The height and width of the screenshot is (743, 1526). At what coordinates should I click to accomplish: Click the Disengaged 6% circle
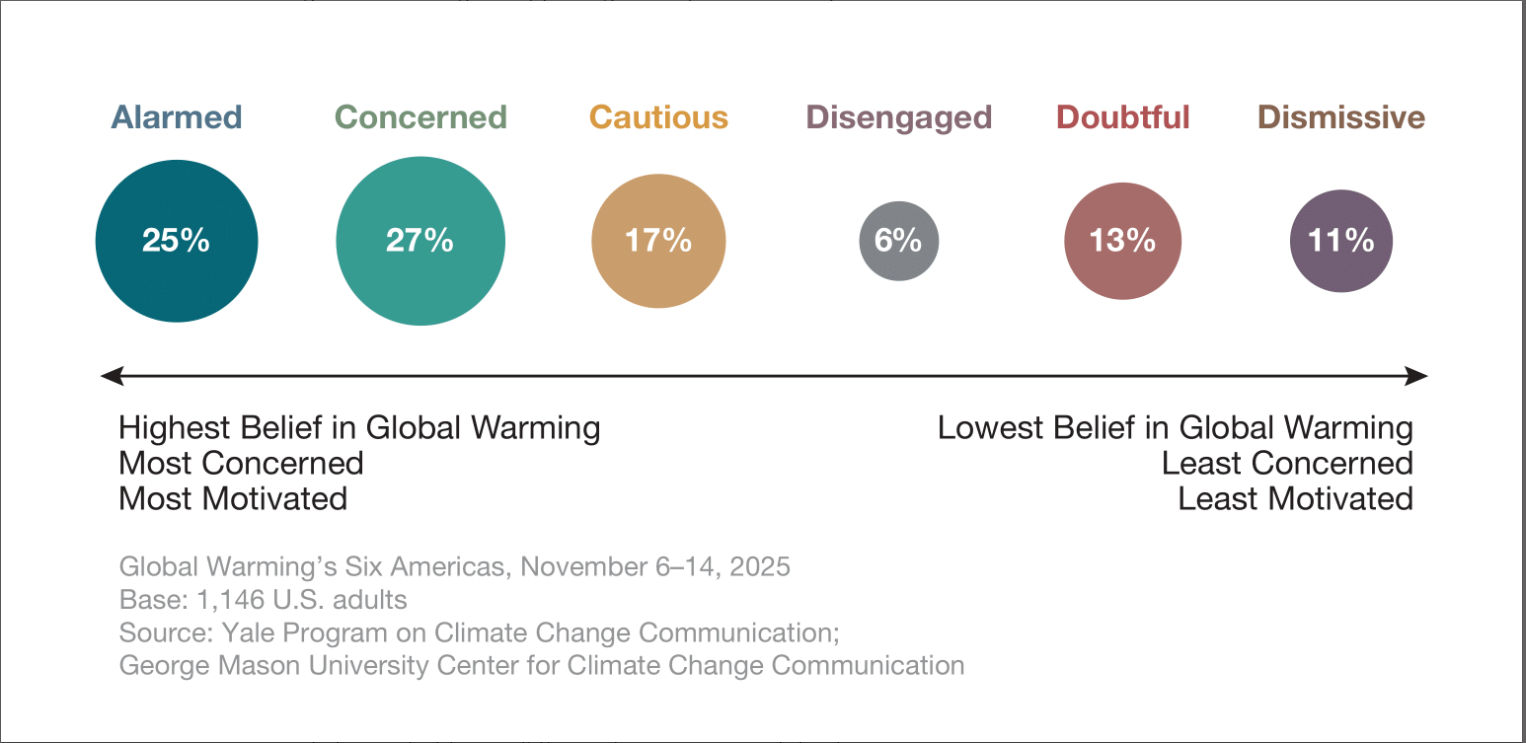[x=899, y=241]
